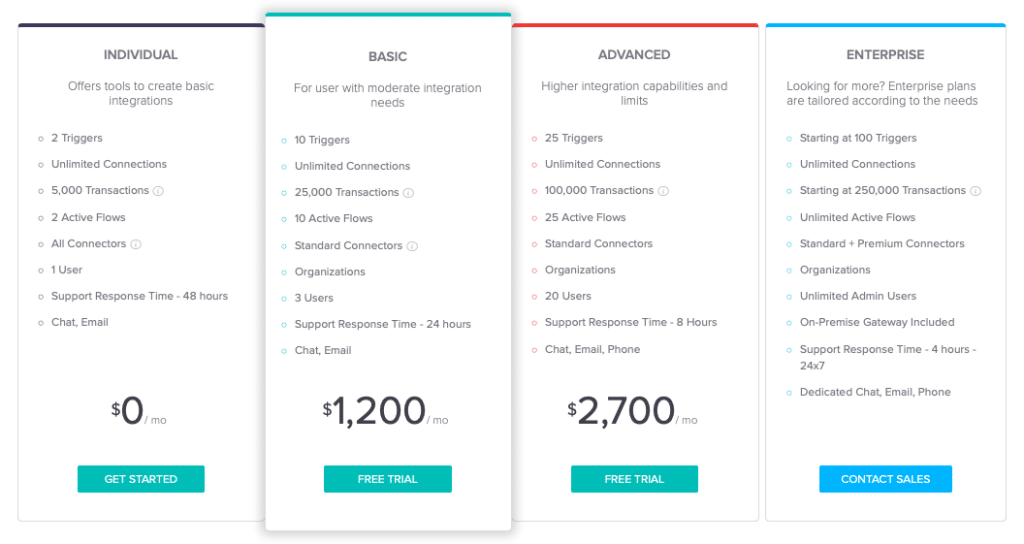Image resolution: width=1024 pixels, height=544 pixels.
Task: Click the Contact Sales button
Action: click(x=885, y=480)
